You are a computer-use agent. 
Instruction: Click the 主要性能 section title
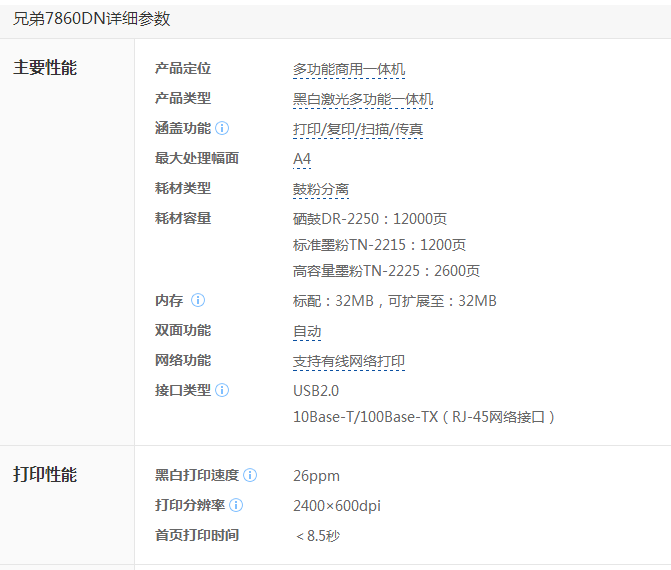pos(45,68)
